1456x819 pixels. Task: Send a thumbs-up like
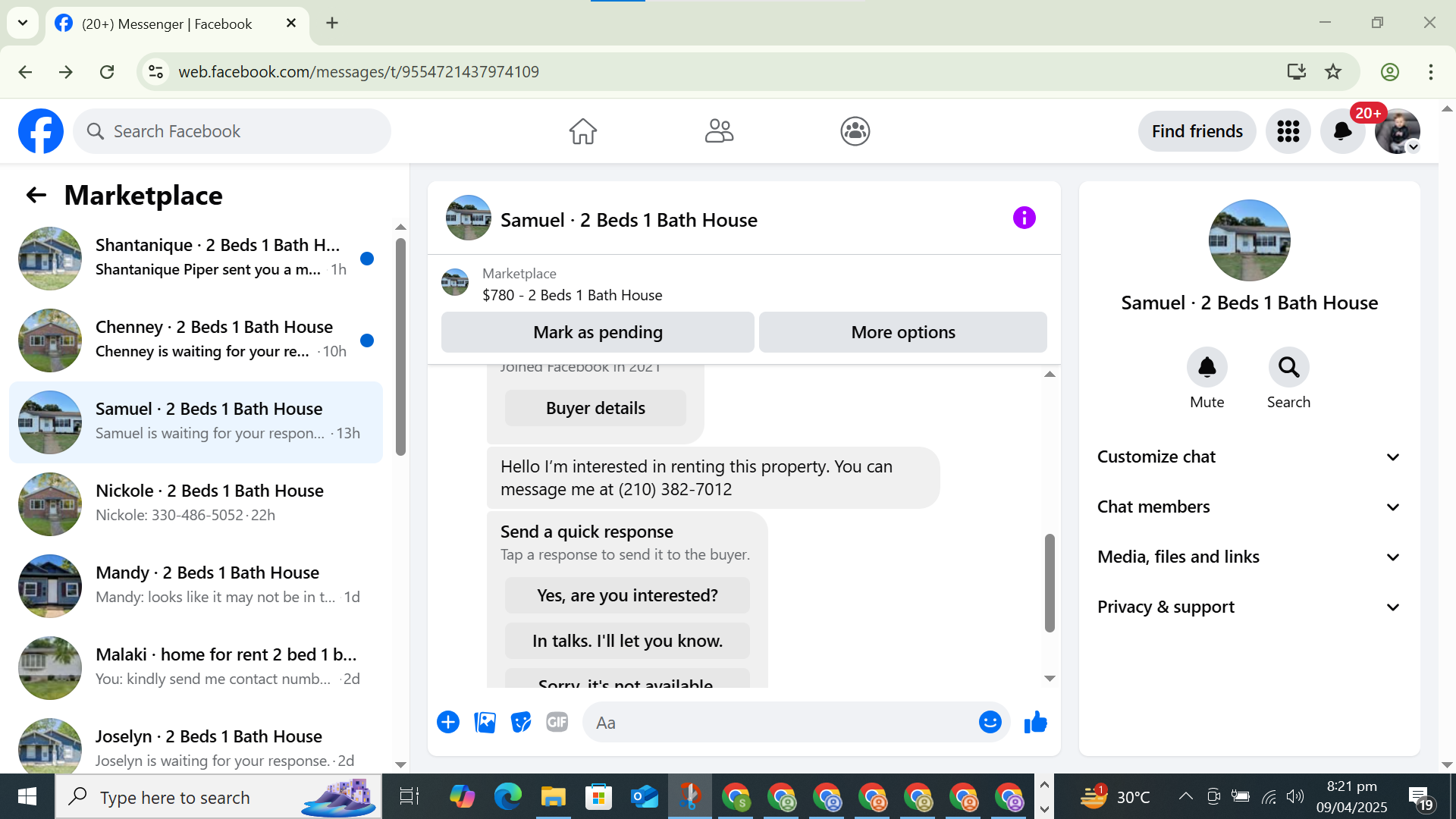1035,722
